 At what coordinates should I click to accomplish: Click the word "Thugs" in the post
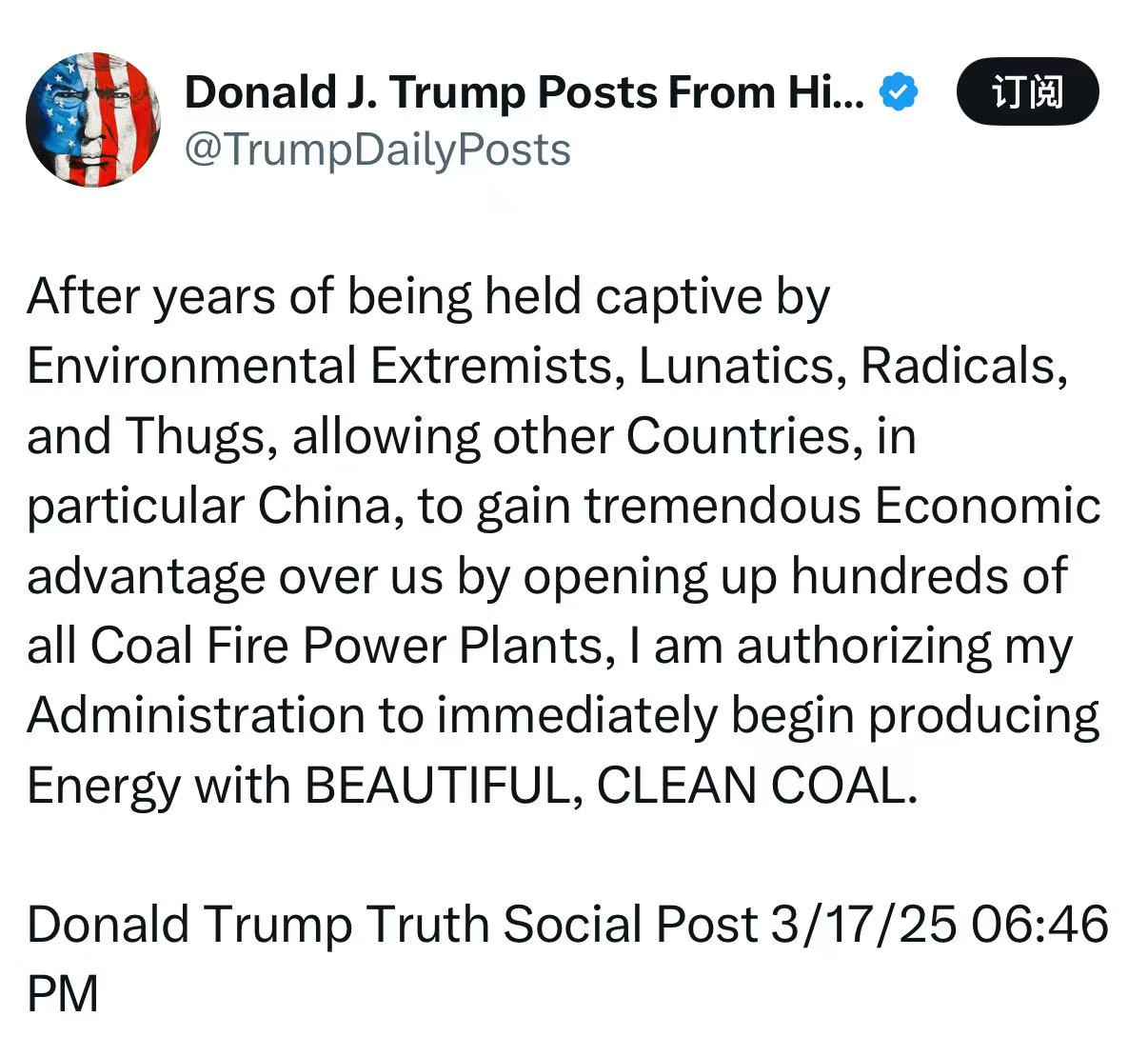click(195, 436)
